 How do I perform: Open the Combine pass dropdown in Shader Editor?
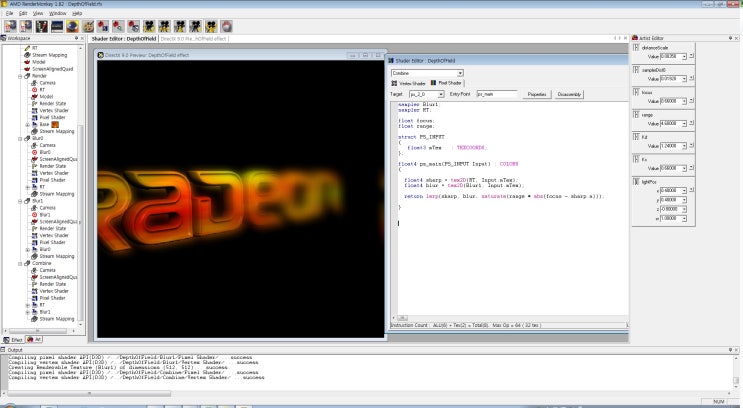460,73
